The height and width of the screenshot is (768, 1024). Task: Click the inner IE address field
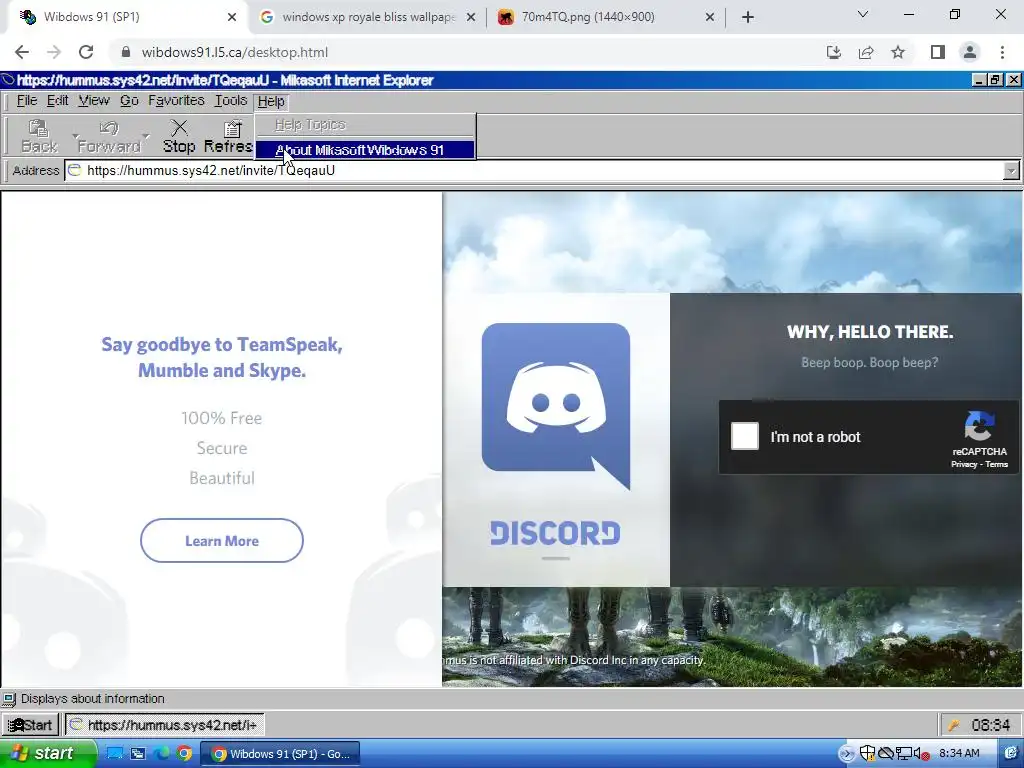click(542, 170)
